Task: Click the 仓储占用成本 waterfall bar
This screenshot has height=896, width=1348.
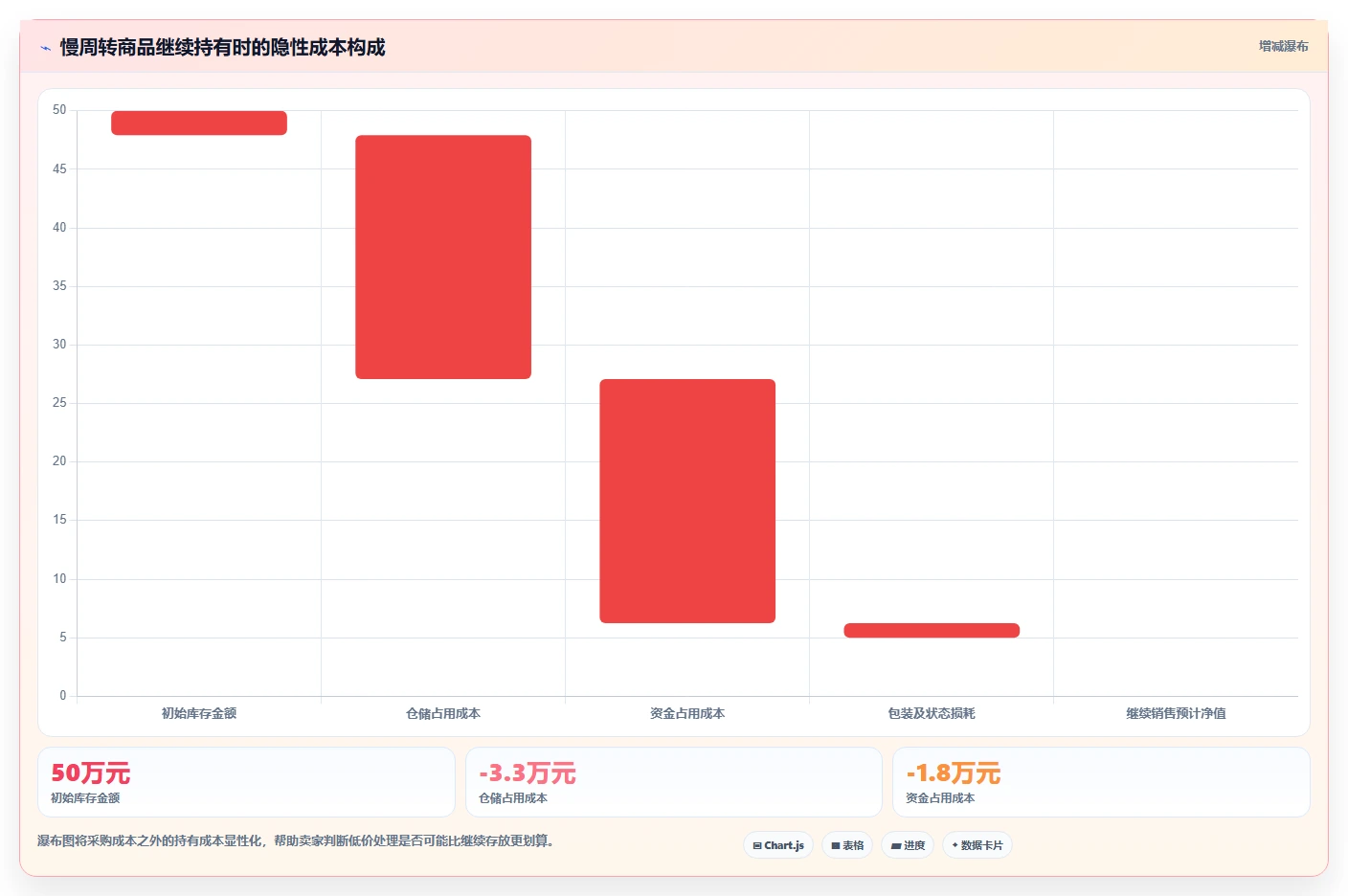Action: (443, 257)
